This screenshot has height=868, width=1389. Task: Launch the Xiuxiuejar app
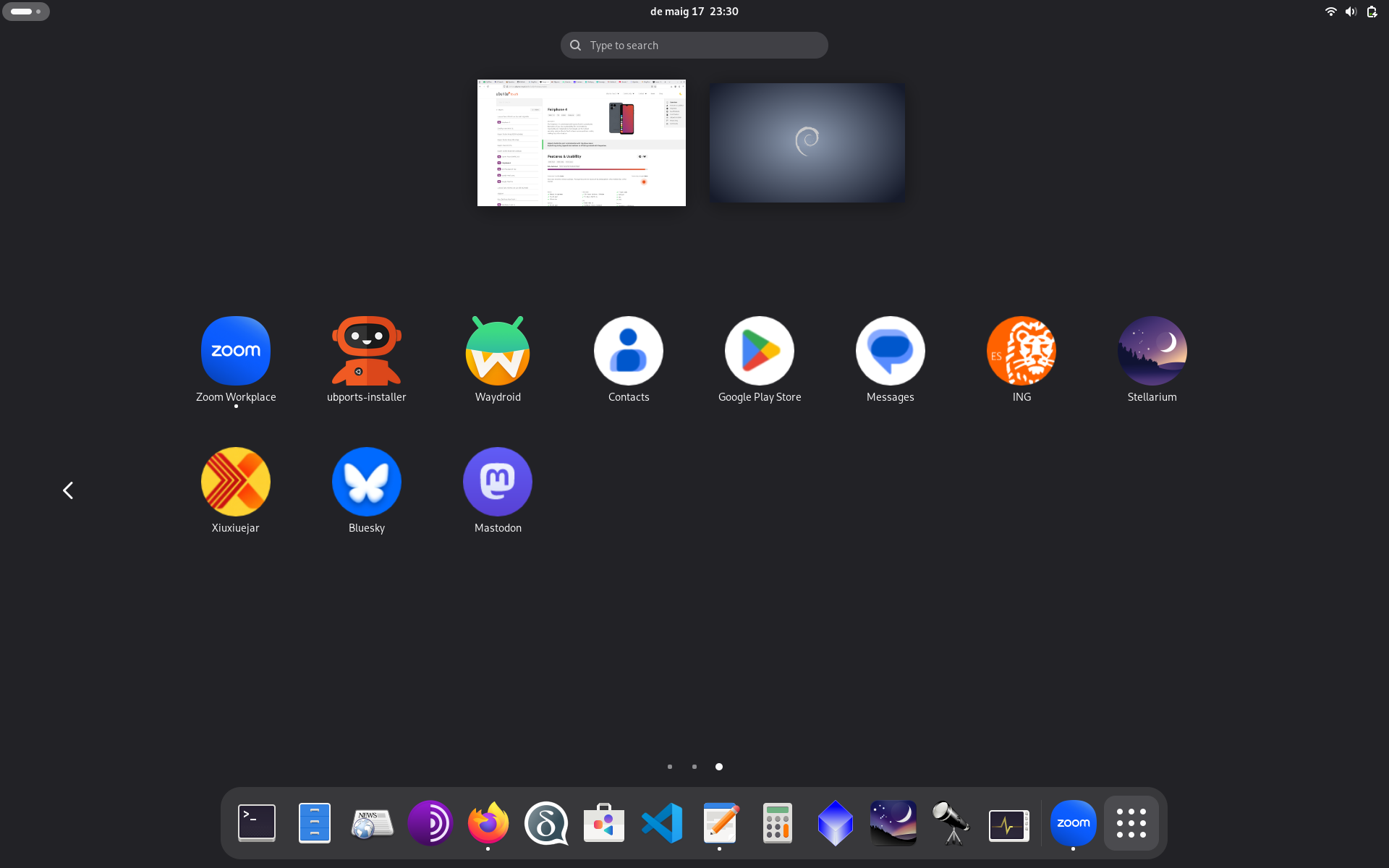236,490
